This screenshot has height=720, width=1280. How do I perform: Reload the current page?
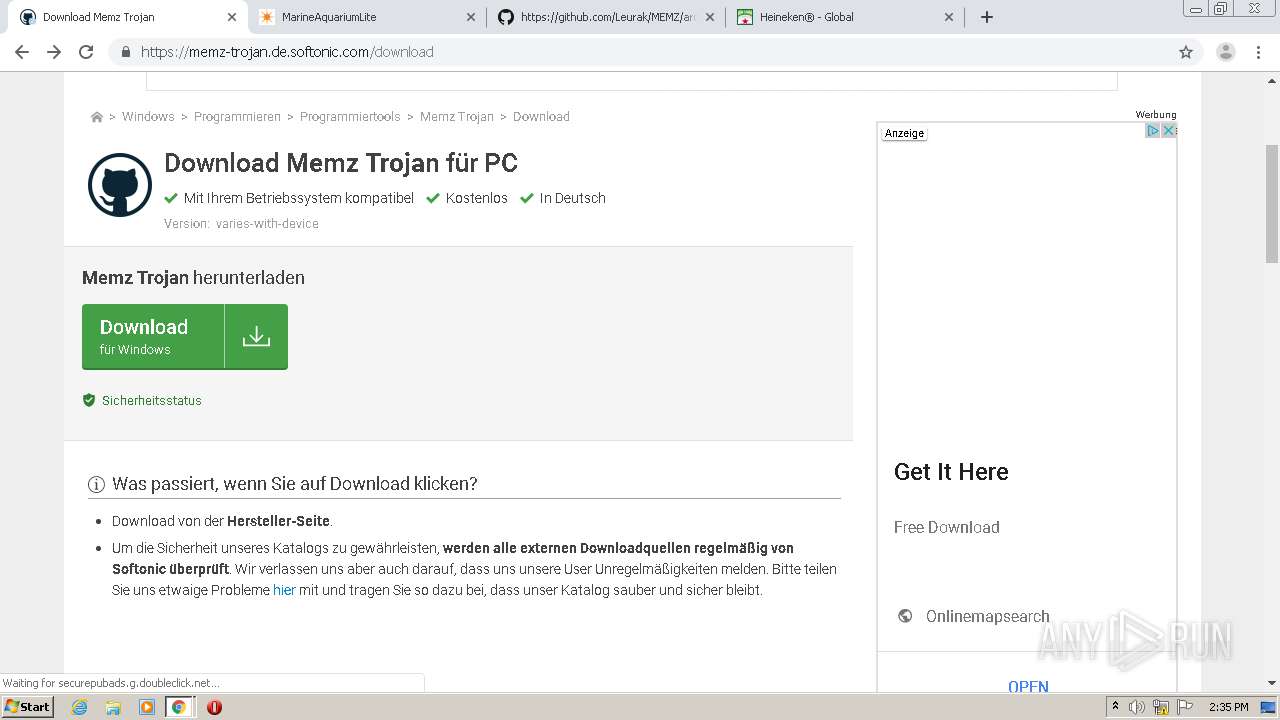click(86, 52)
